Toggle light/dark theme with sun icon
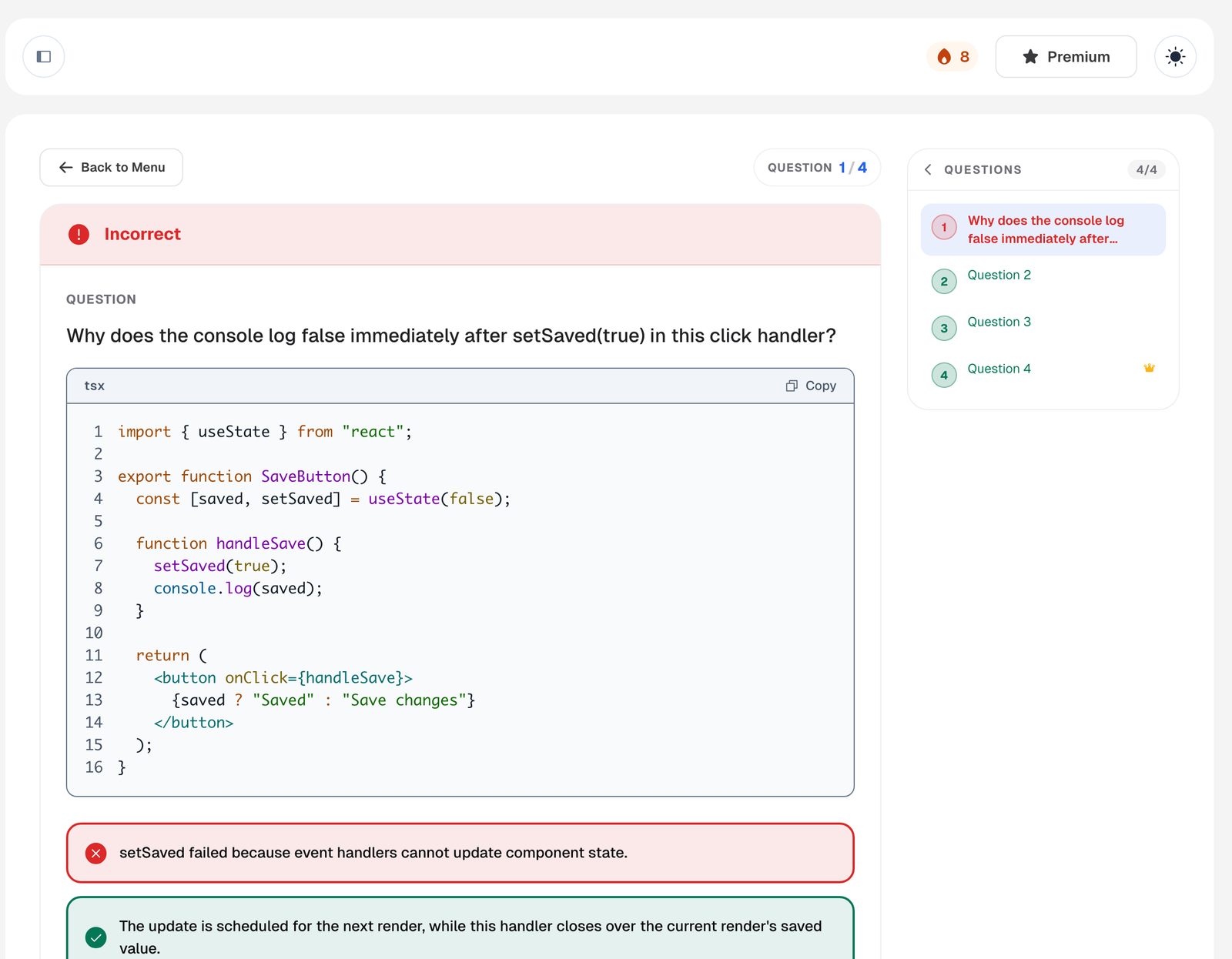 pyautogui.click(x=1175, y=57)
